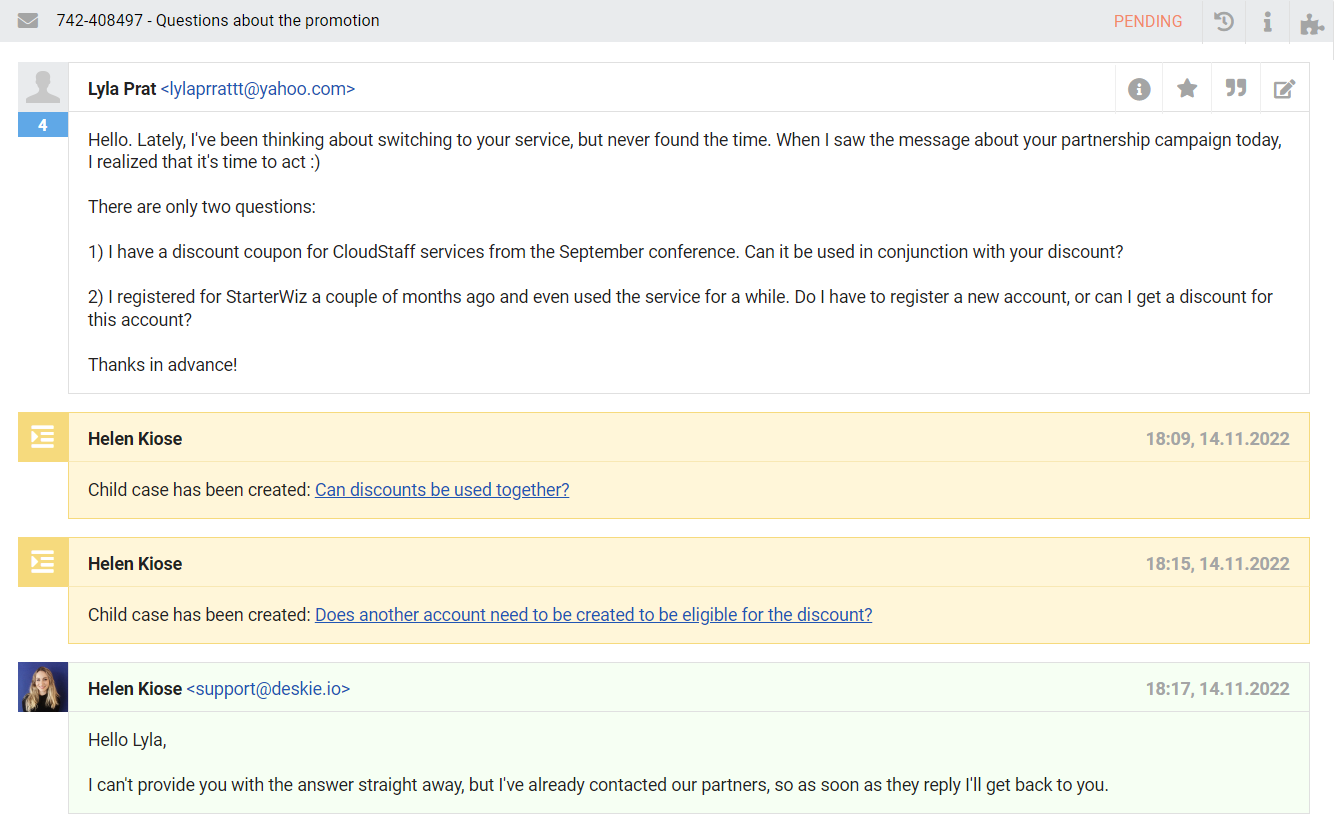Click the support@deskie.io email address
Screen dimensions: 1334x833
268,689
